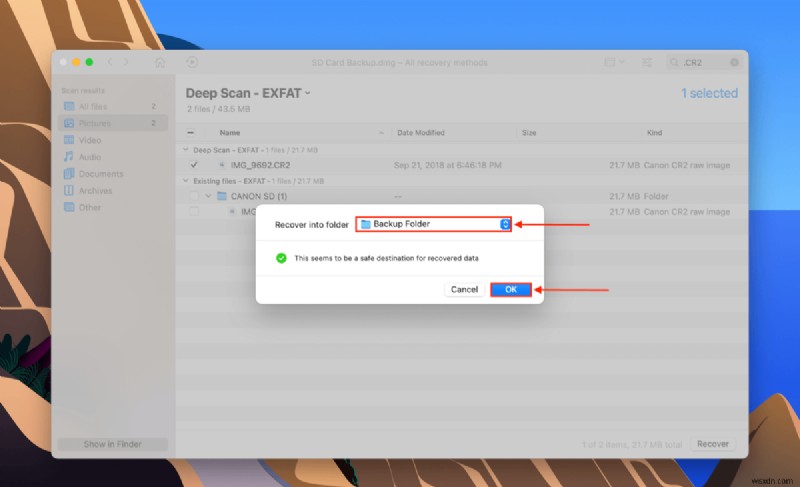Click the green checkmark safe destination icon
The width and height of the screenshot is (800, 487).
point(281,258)
